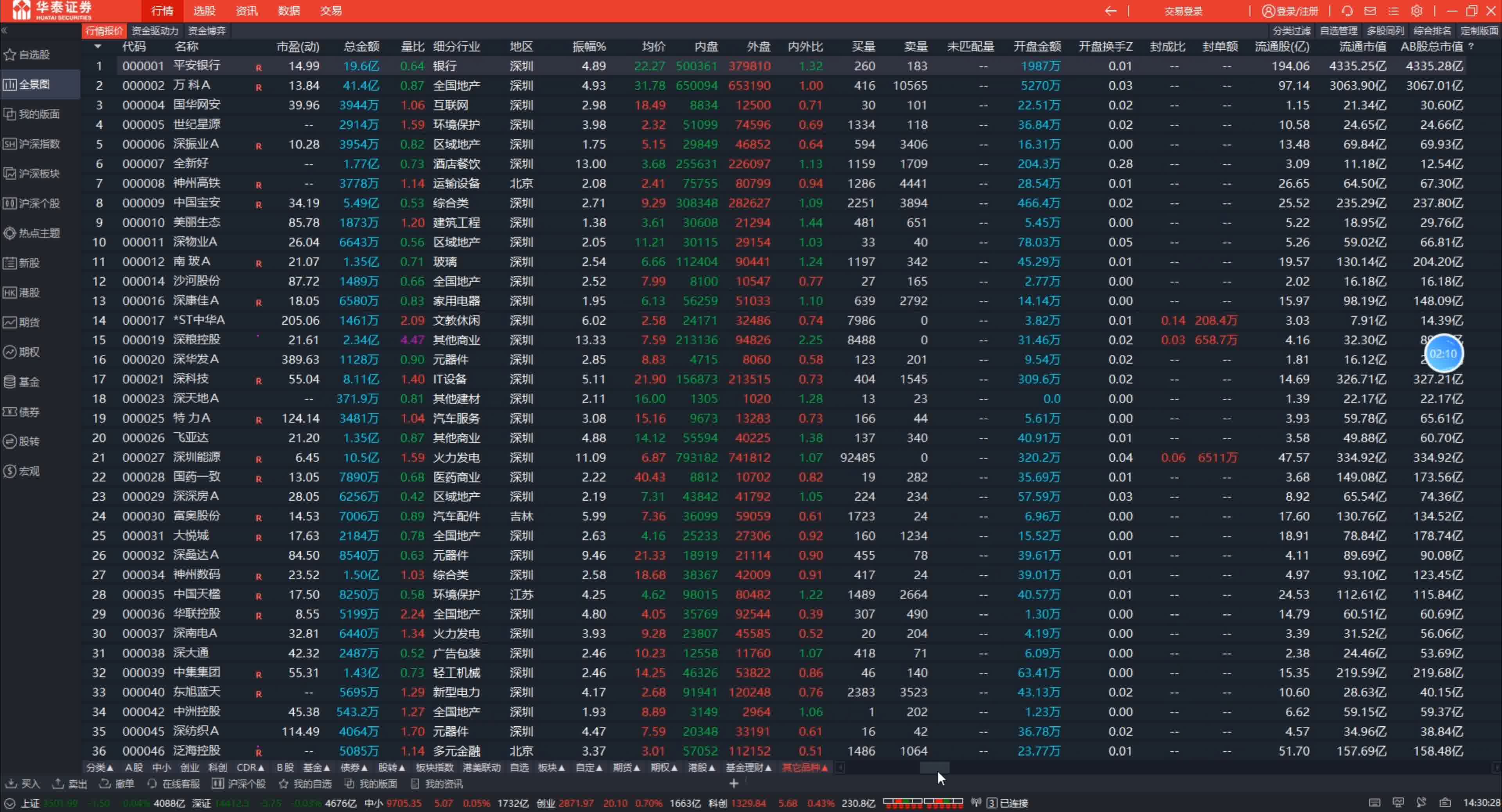Screen dimensions: 1502x812
Task: Open the mail messages icon
Action: 1370,11
